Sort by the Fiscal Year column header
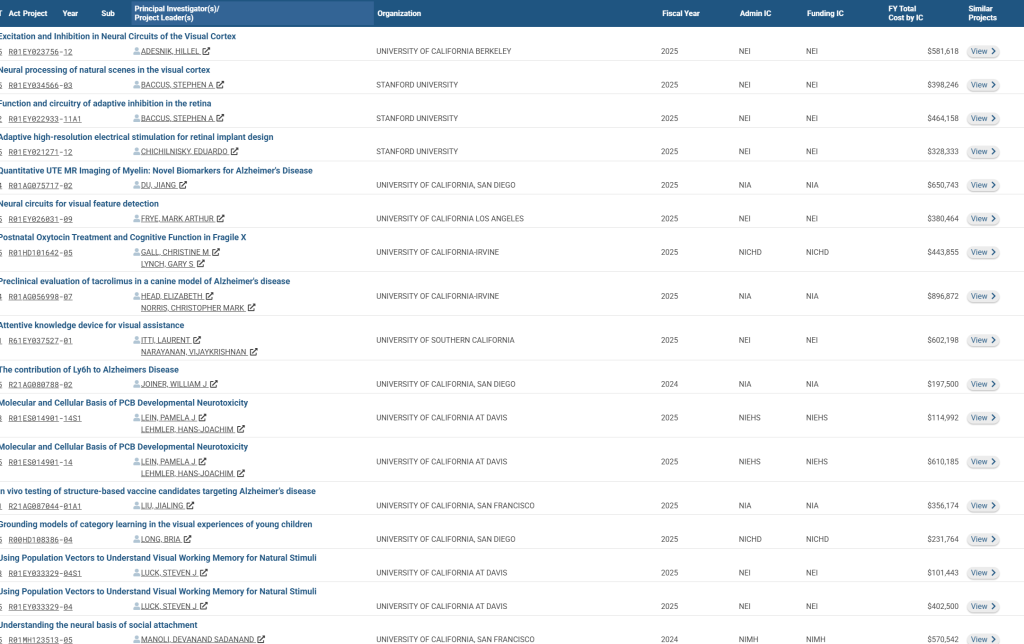The height and width of the screenshot is (644, 1024). pos(680,13)
